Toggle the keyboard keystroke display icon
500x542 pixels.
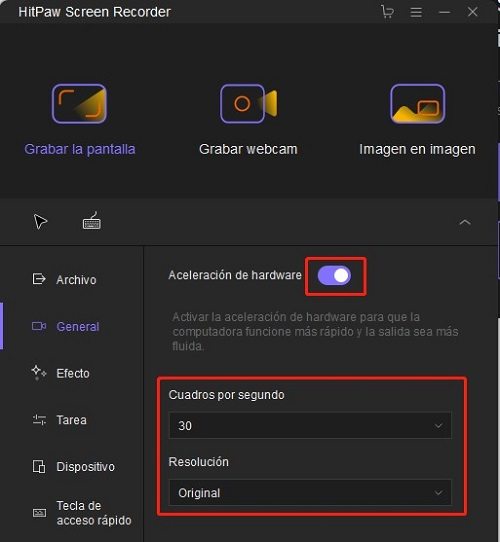click(x=92, y=221)
